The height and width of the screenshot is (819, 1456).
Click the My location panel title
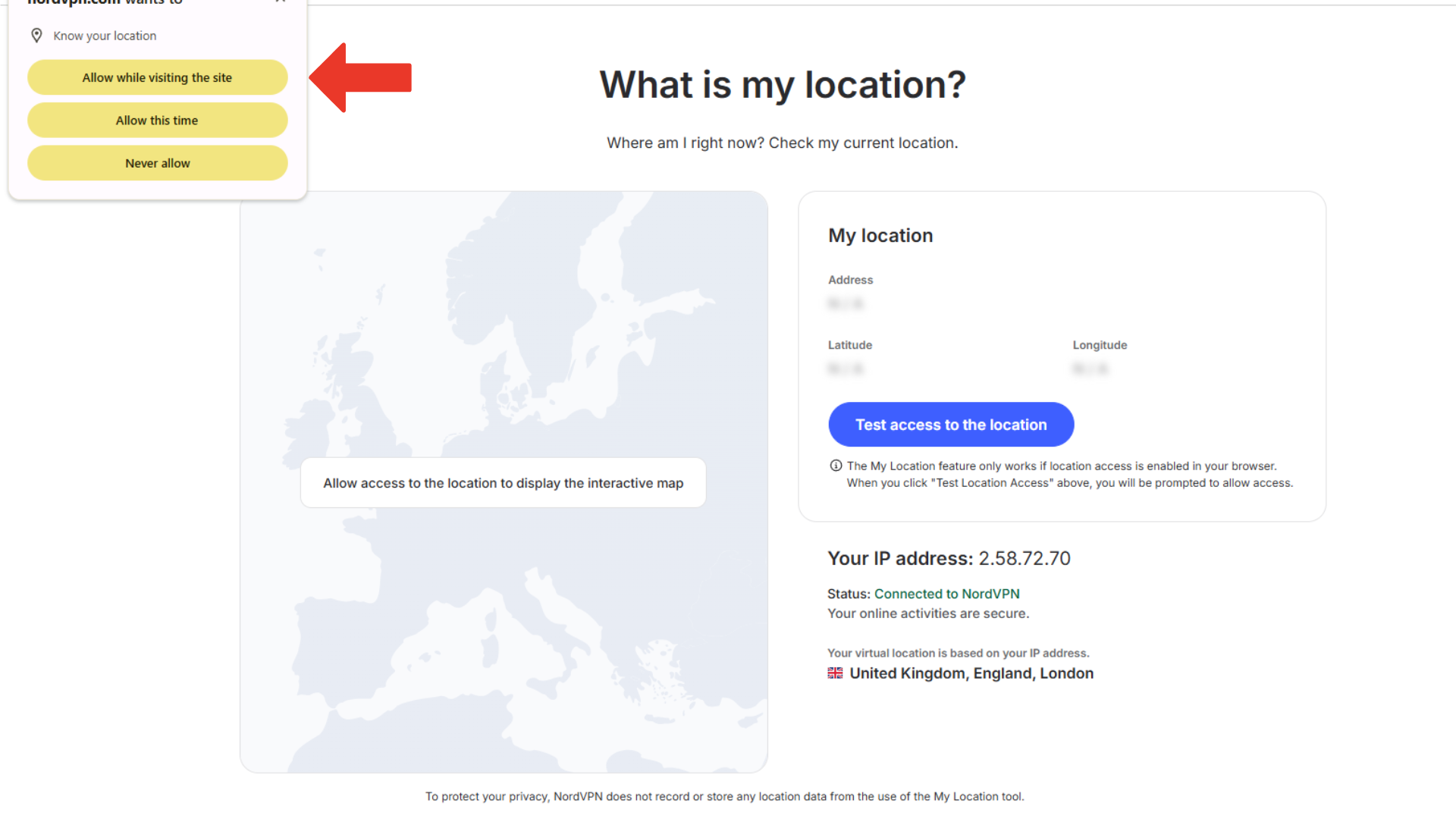click(880, 235)
